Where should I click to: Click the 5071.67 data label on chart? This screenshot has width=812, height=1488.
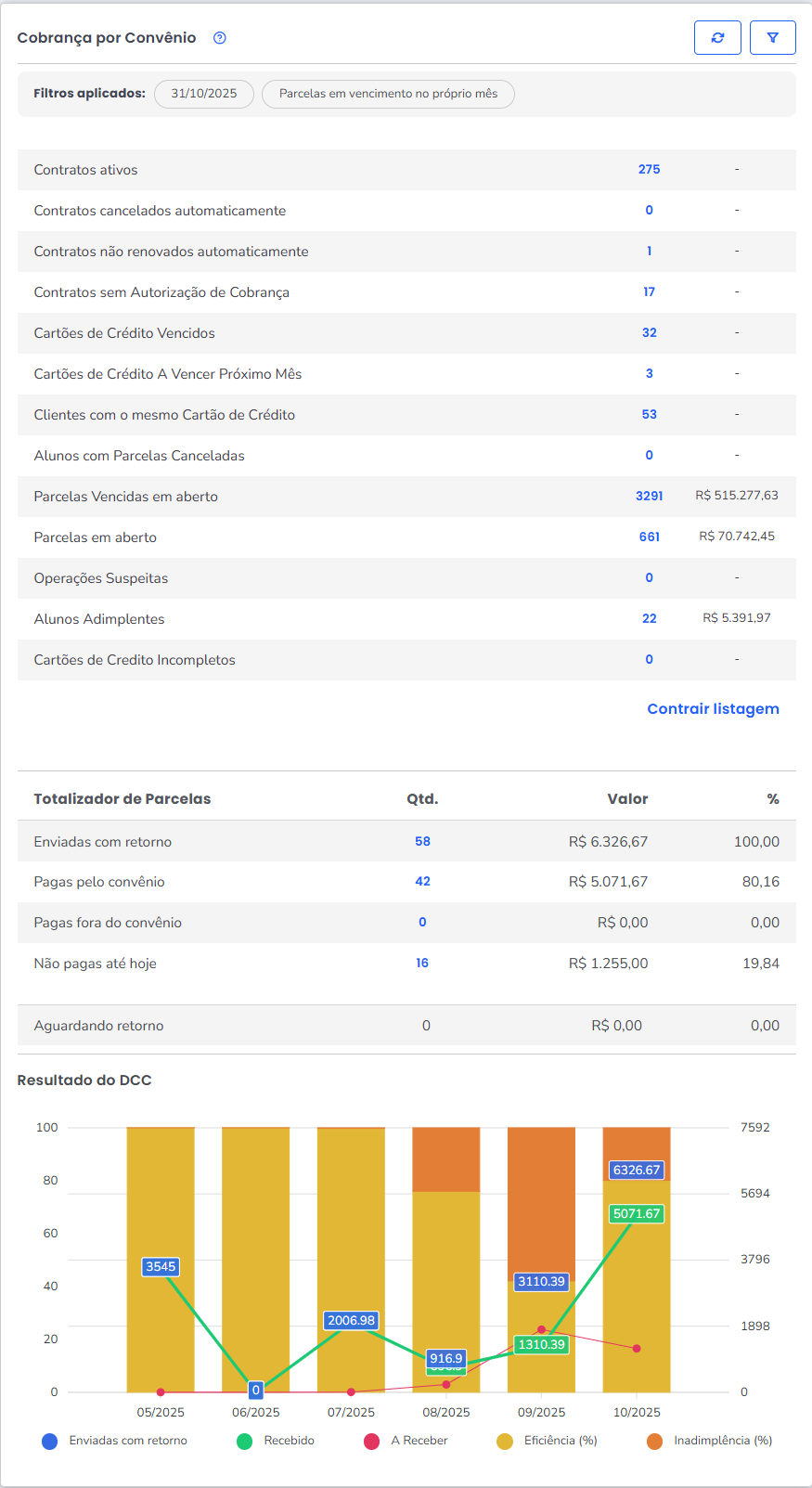(637, 1214)
